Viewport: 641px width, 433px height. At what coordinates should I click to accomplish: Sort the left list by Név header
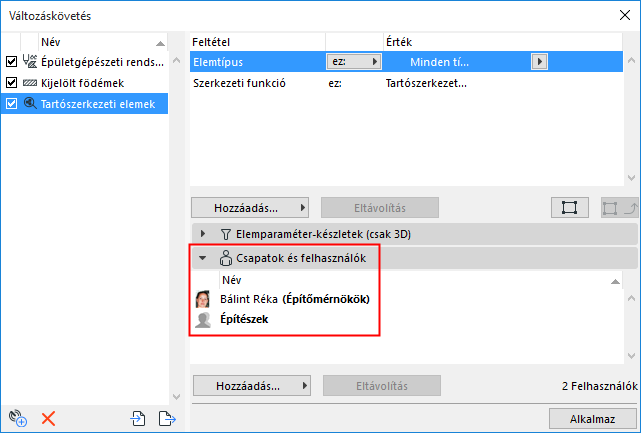[102, 42]
